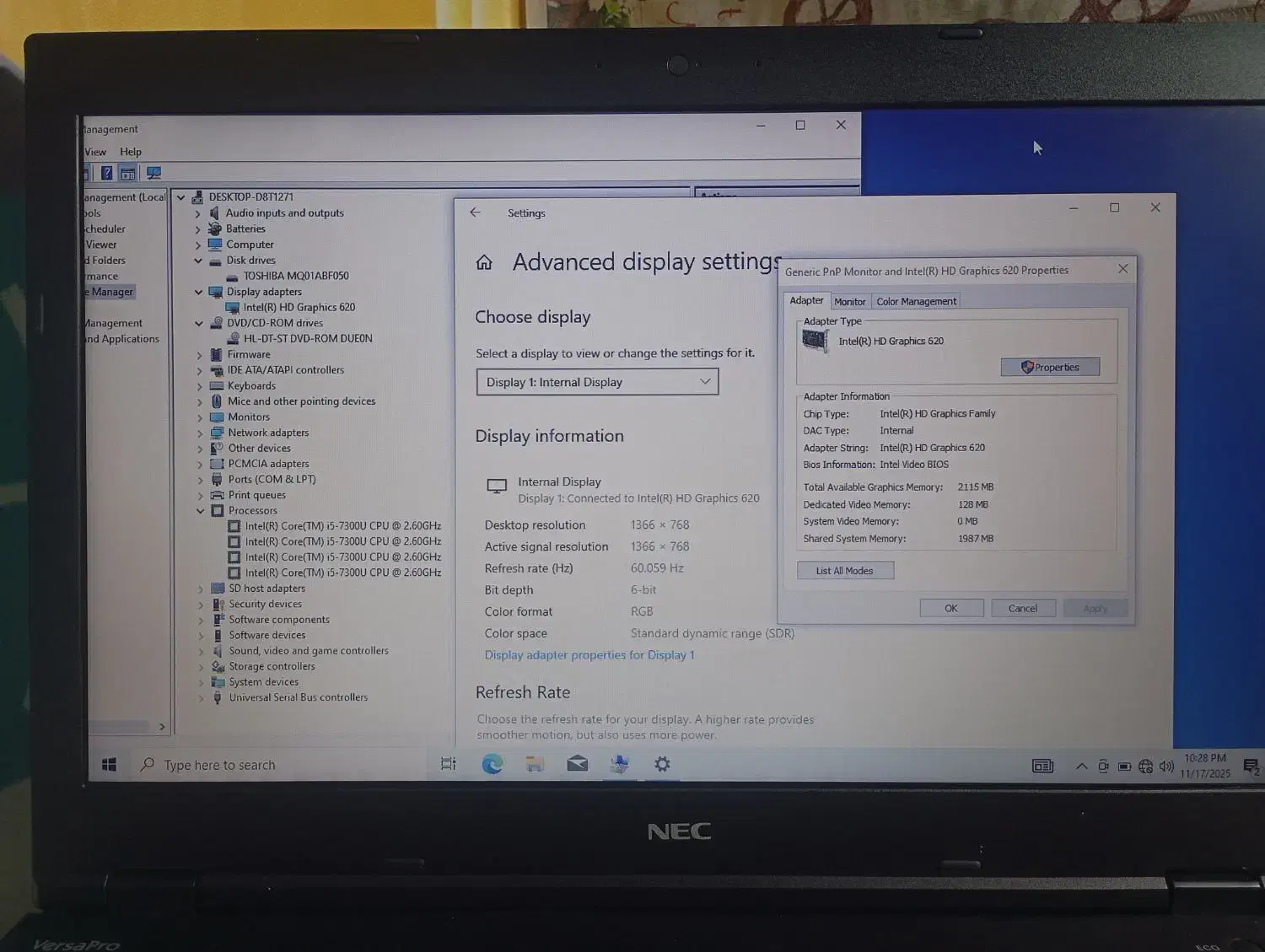Open Microsoft Edge from the taskbar

point(493,764)
